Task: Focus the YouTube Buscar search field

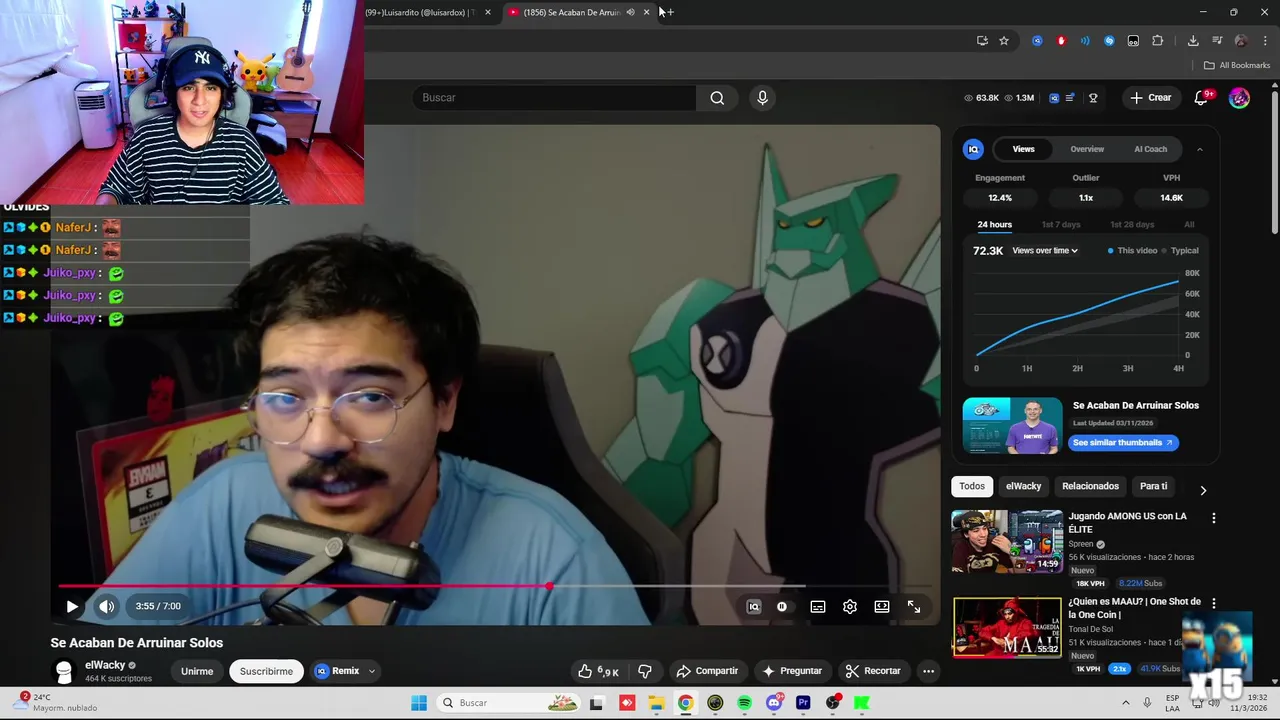Action: click(554, 97)
